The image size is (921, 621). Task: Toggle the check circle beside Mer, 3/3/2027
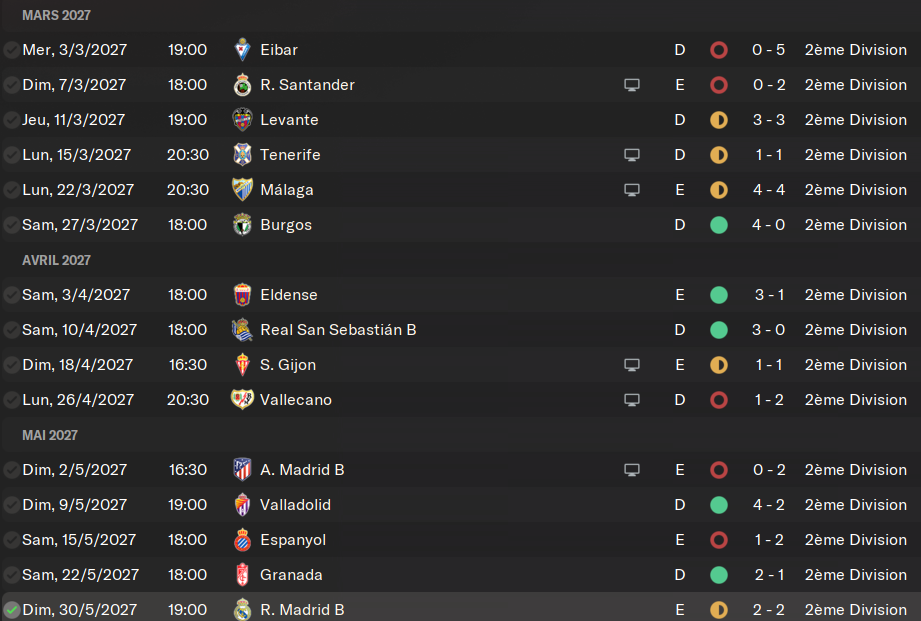[11, 50]
